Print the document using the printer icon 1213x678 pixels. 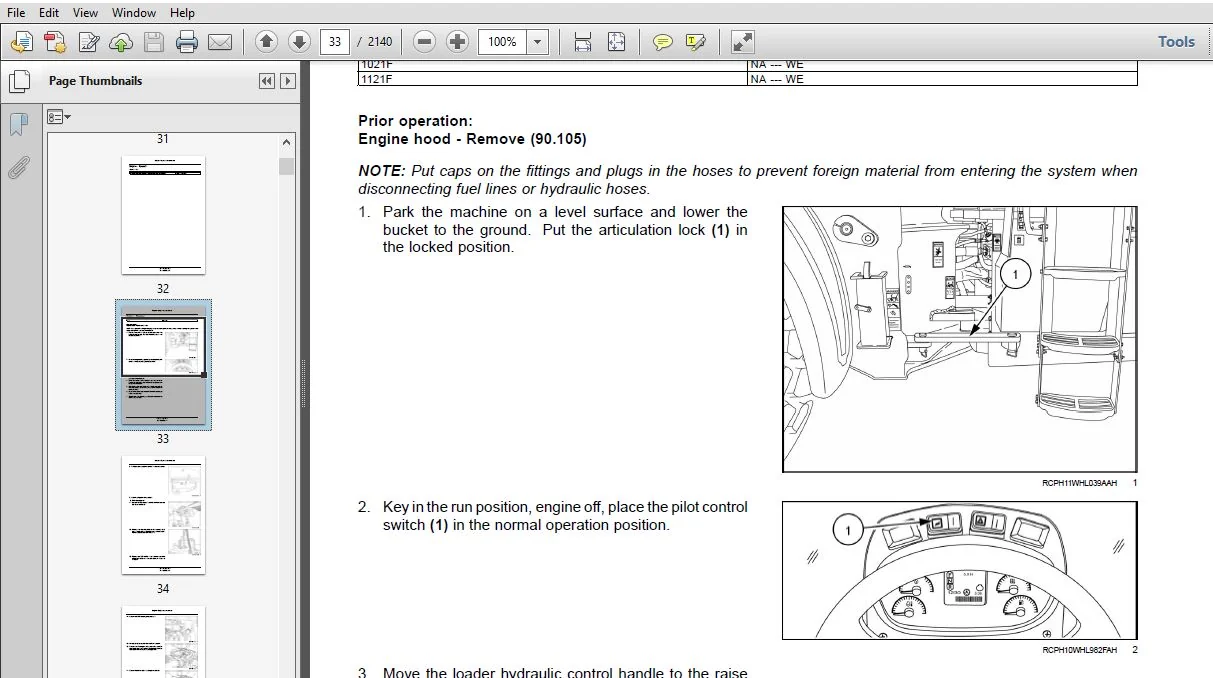187,42
